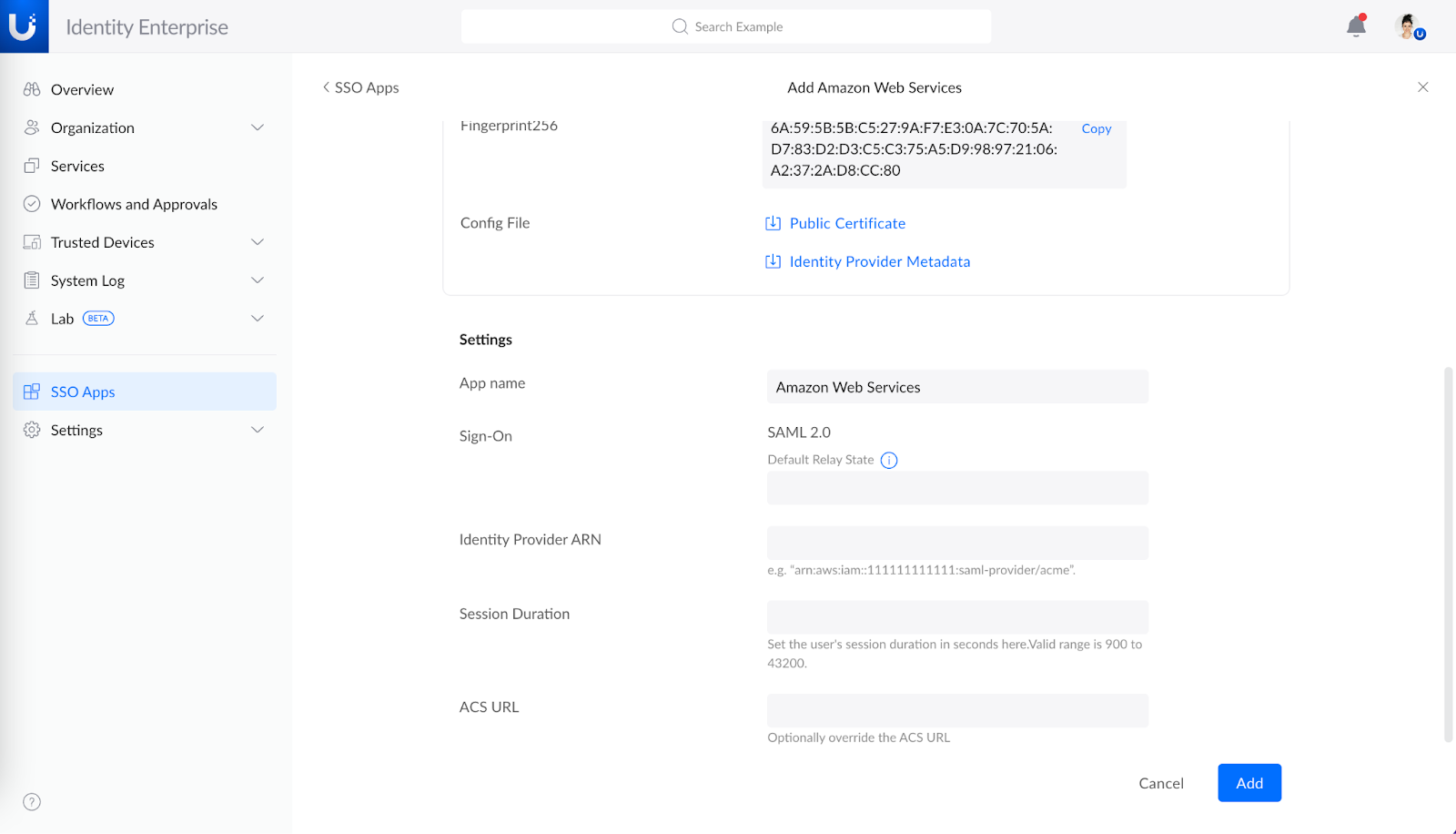Click the Ubiquiti logo icon
Image resolution: width=1456 pixels, height=834 pixels.
24,26
